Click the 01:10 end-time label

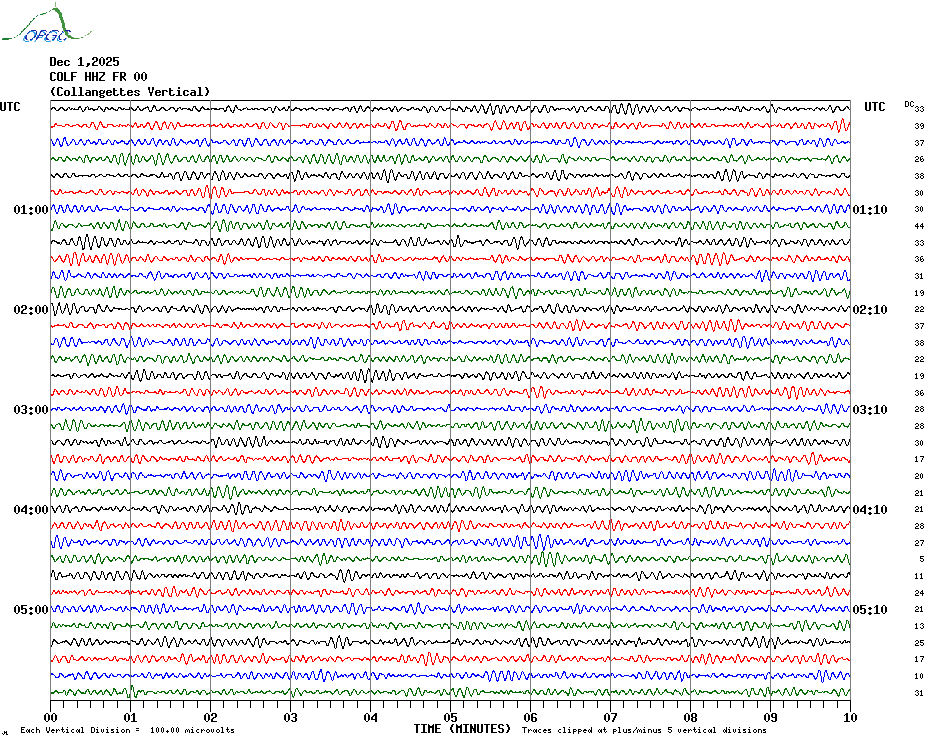870,209
